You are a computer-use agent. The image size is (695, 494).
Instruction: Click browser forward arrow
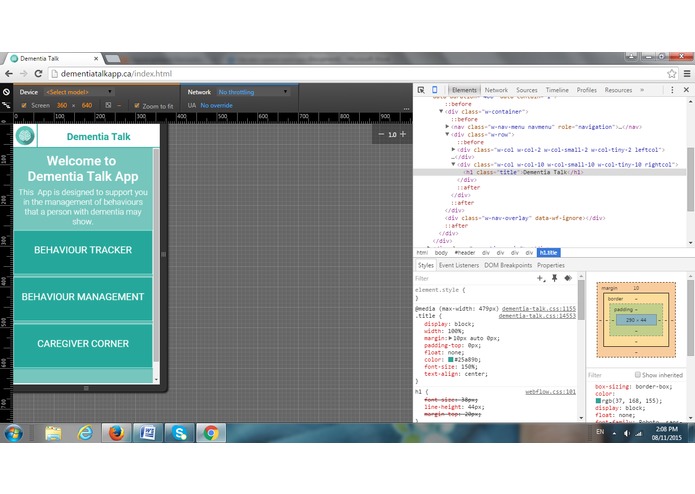(24, 74)
